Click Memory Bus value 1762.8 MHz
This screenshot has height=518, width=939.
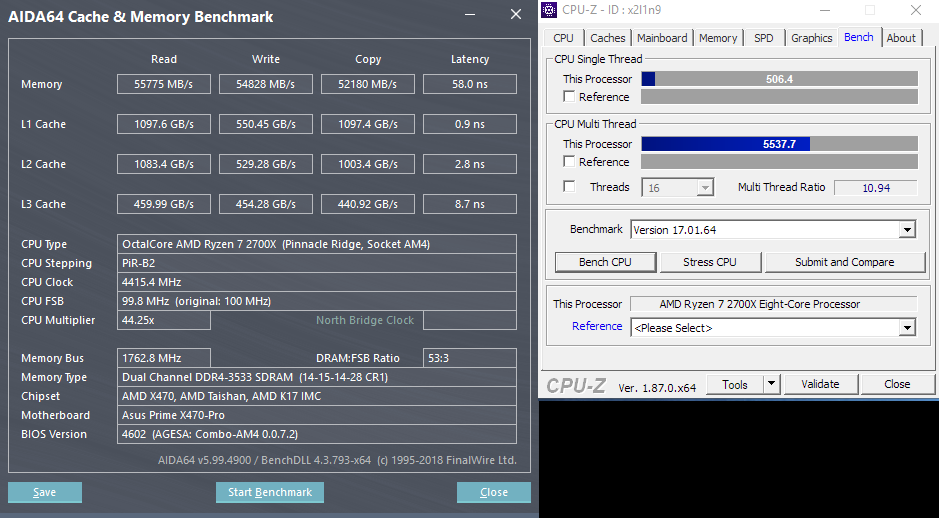click(163, 358)
